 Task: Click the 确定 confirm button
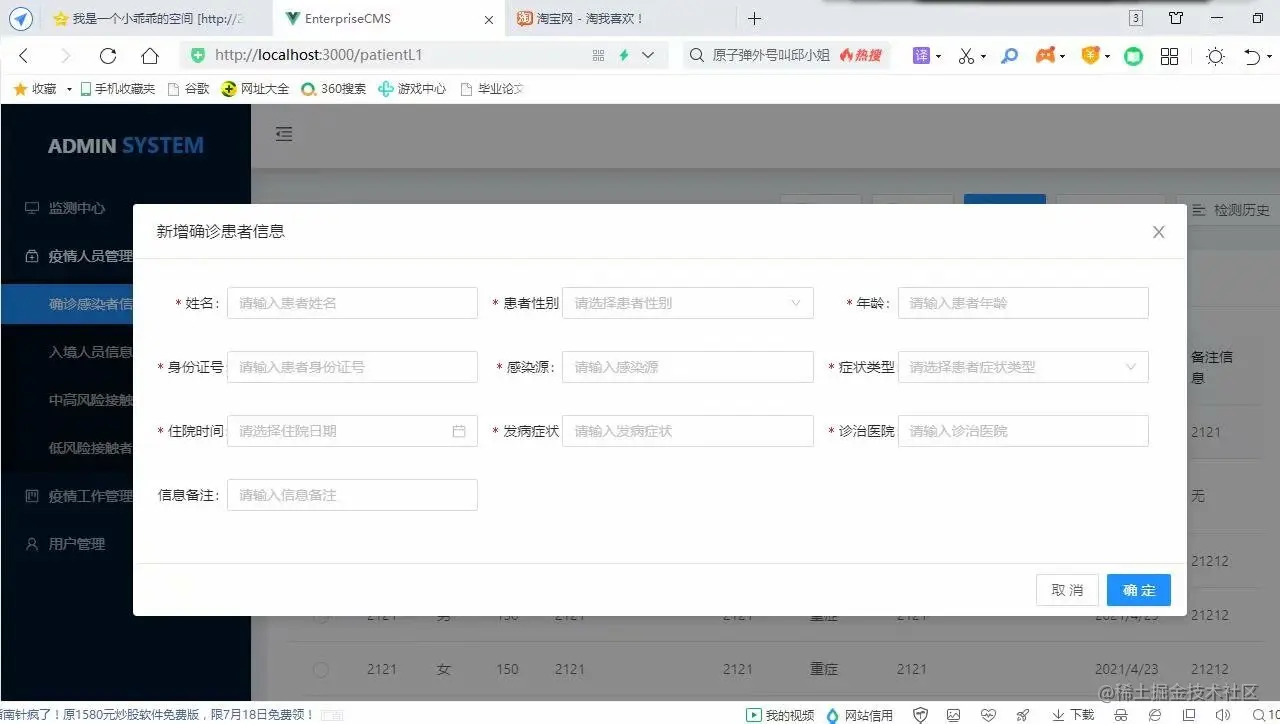[1138, 590]
